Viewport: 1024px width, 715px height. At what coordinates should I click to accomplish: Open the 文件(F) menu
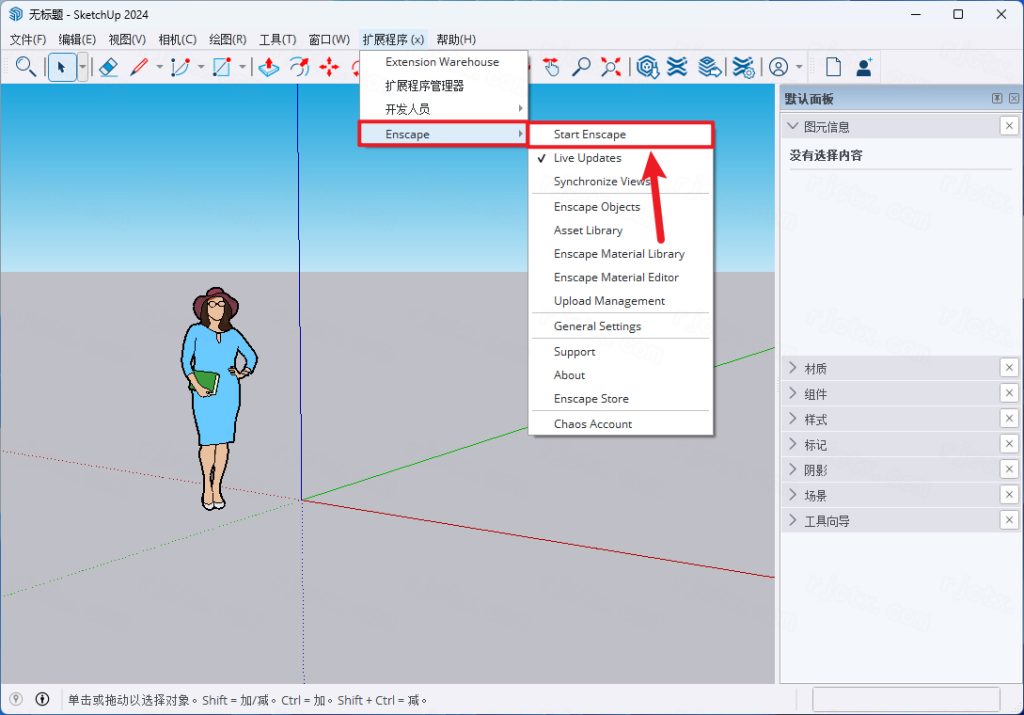pyautogui.click(x=28, y=39)
